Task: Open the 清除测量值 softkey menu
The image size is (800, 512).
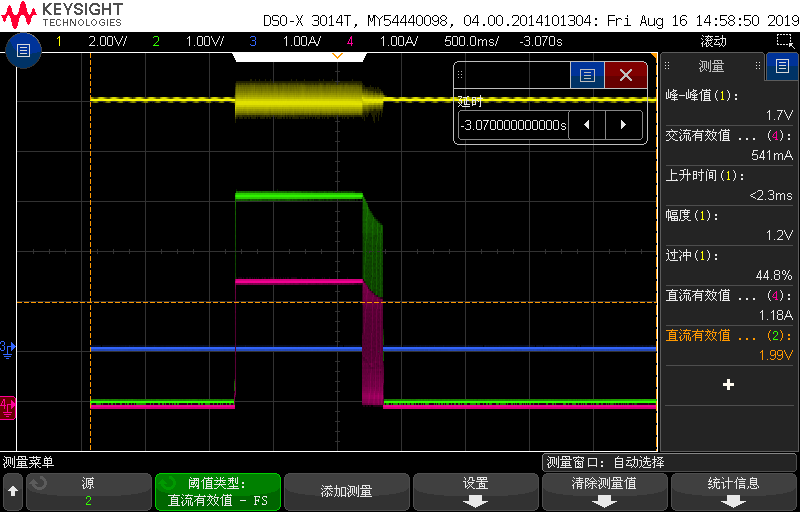Action: (604, 492)
